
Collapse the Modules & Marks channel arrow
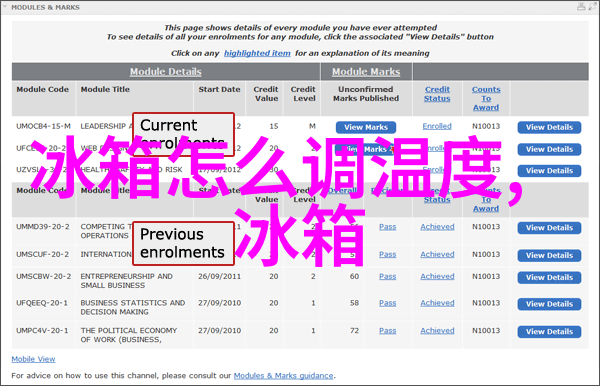pos(5,7)
